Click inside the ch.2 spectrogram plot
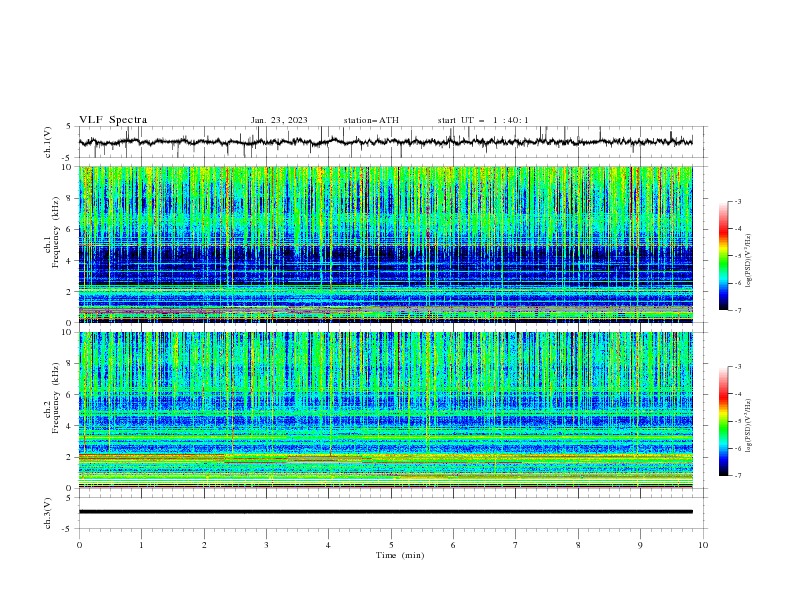The height and width of the screenshot is (612, 792). [x=385, y=410]
